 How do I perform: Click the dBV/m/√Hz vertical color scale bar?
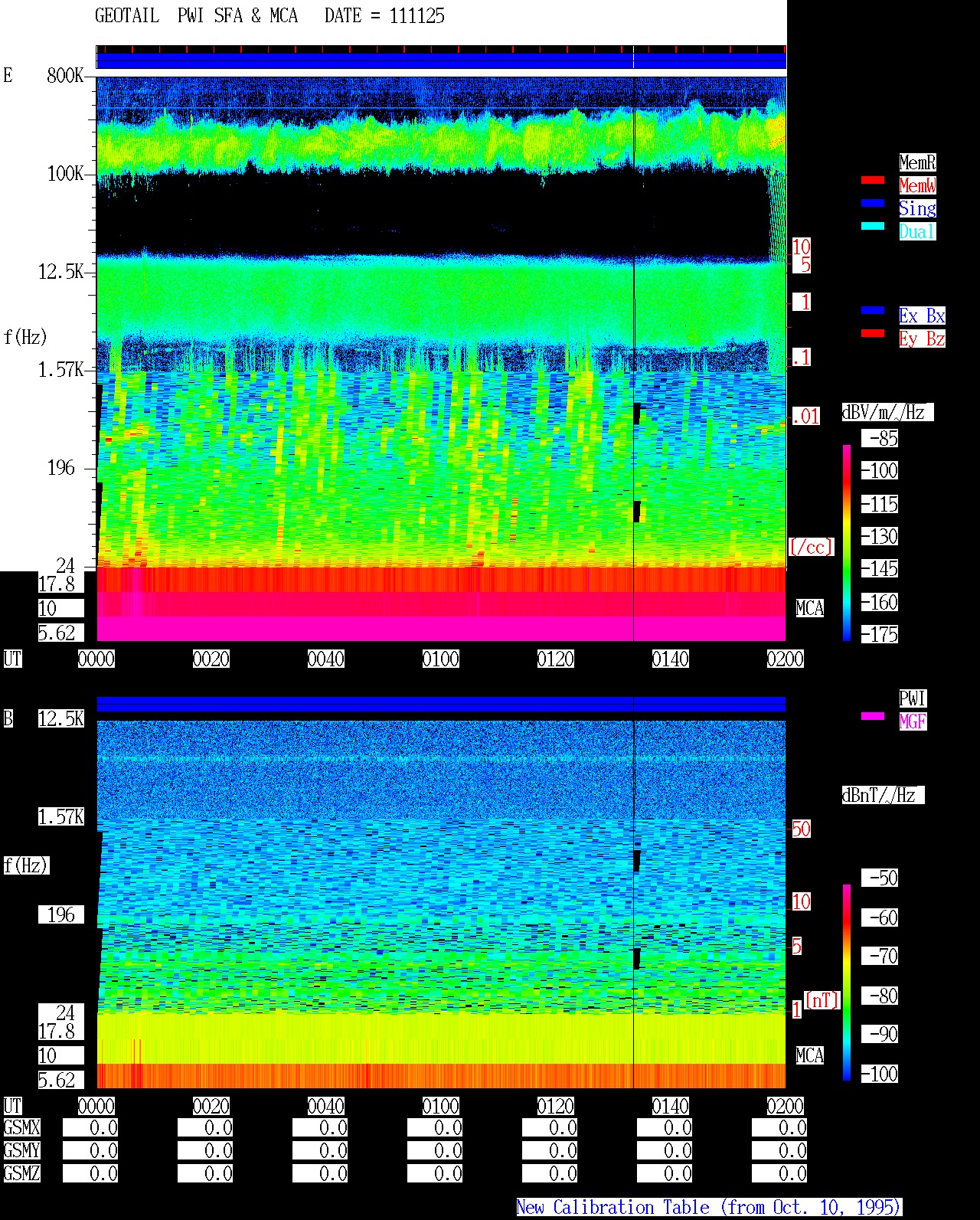click(847, 542)
